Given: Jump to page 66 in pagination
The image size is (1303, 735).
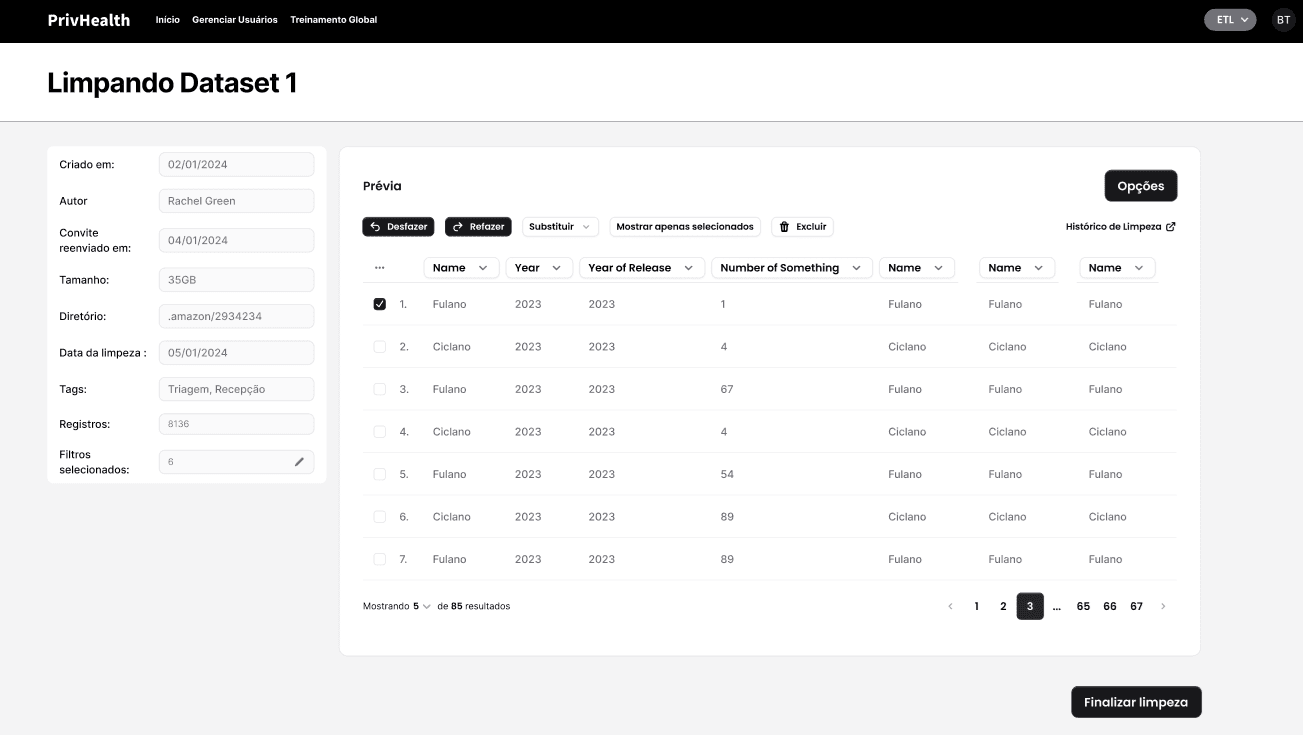Looking at the screenshot, I should click(1109, 606).
